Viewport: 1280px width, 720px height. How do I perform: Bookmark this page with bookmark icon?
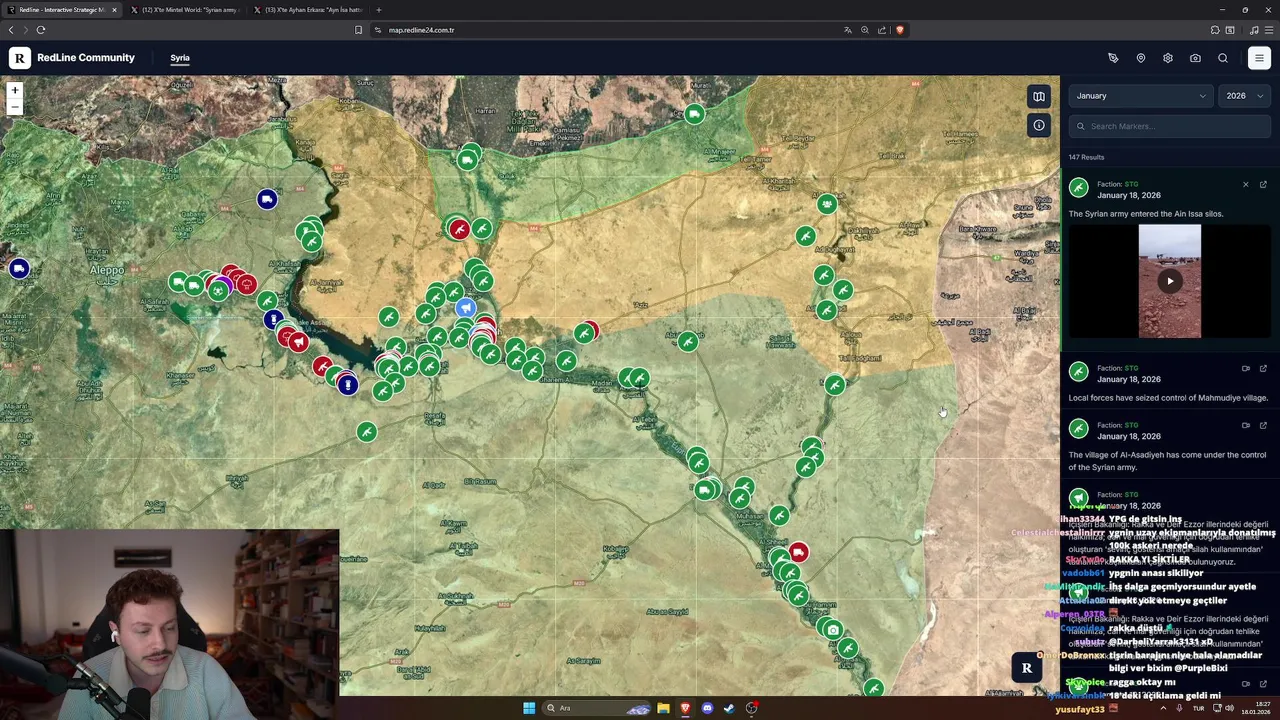[x=358, y=30]
